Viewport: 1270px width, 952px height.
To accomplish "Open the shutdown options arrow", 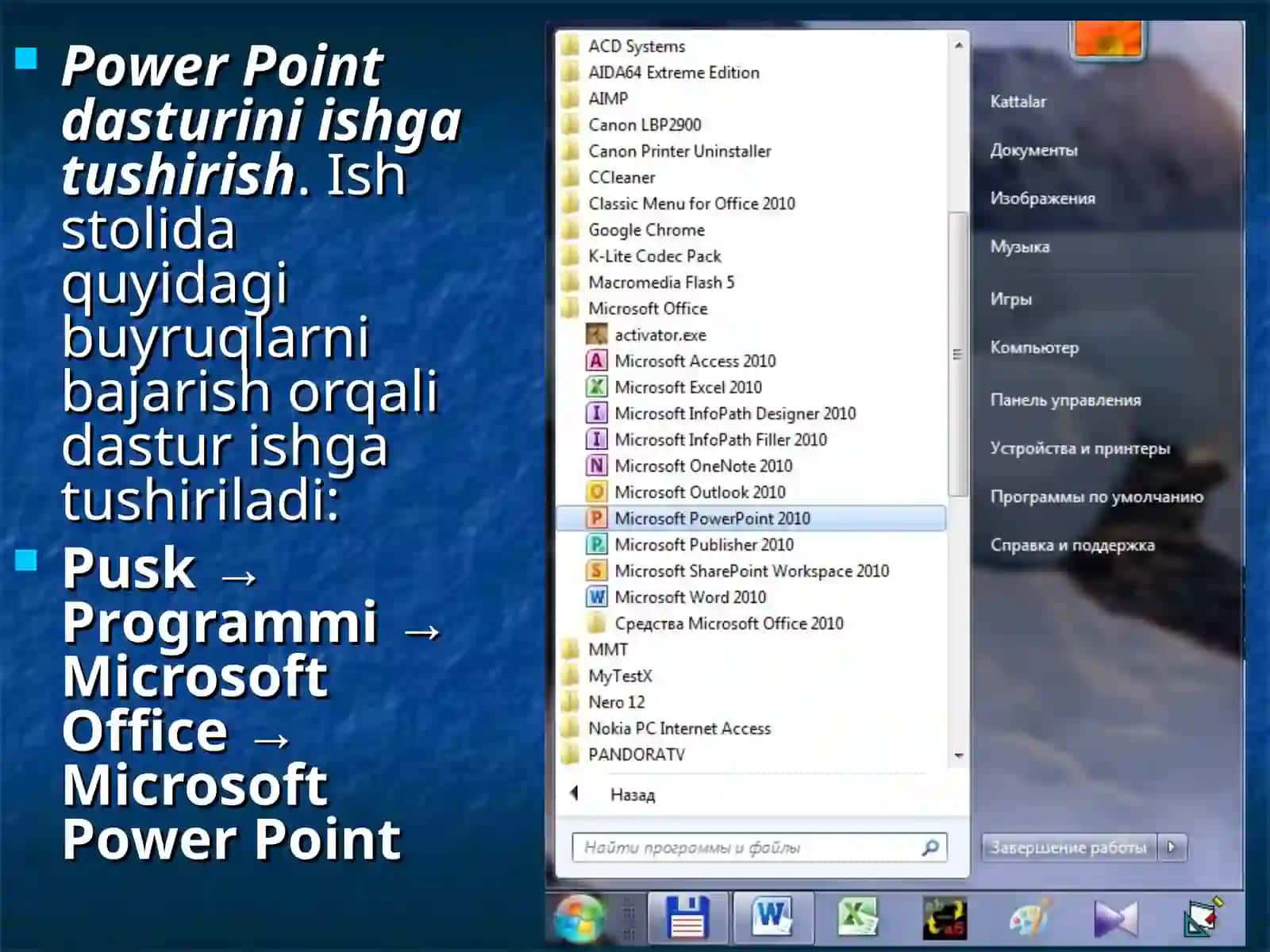I will point(1172,847).
